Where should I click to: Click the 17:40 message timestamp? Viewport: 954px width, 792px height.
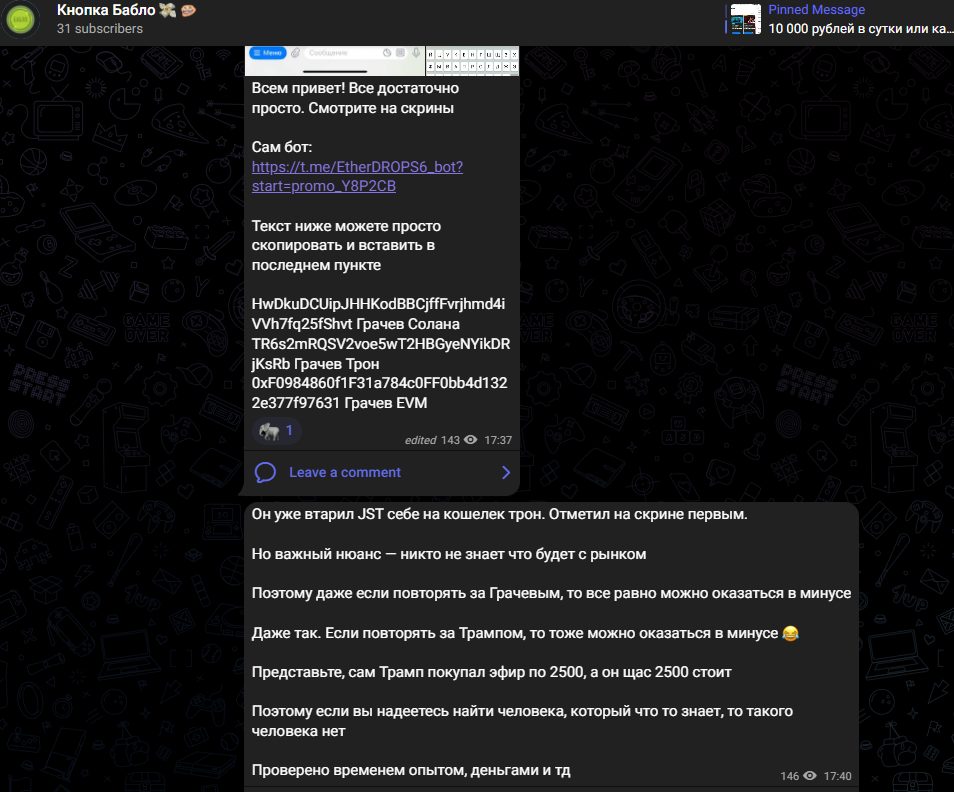click(837, 776)
